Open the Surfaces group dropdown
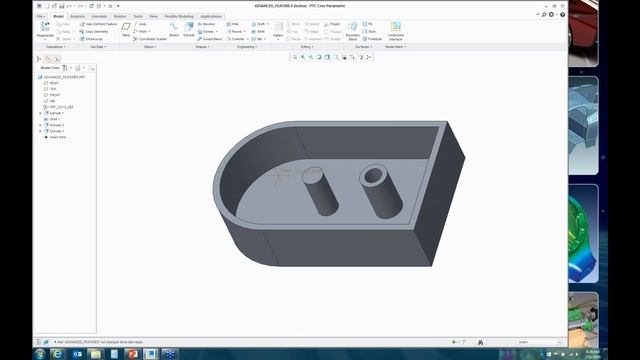The height and width of the screenshot is (360, 640). (363, 47)
